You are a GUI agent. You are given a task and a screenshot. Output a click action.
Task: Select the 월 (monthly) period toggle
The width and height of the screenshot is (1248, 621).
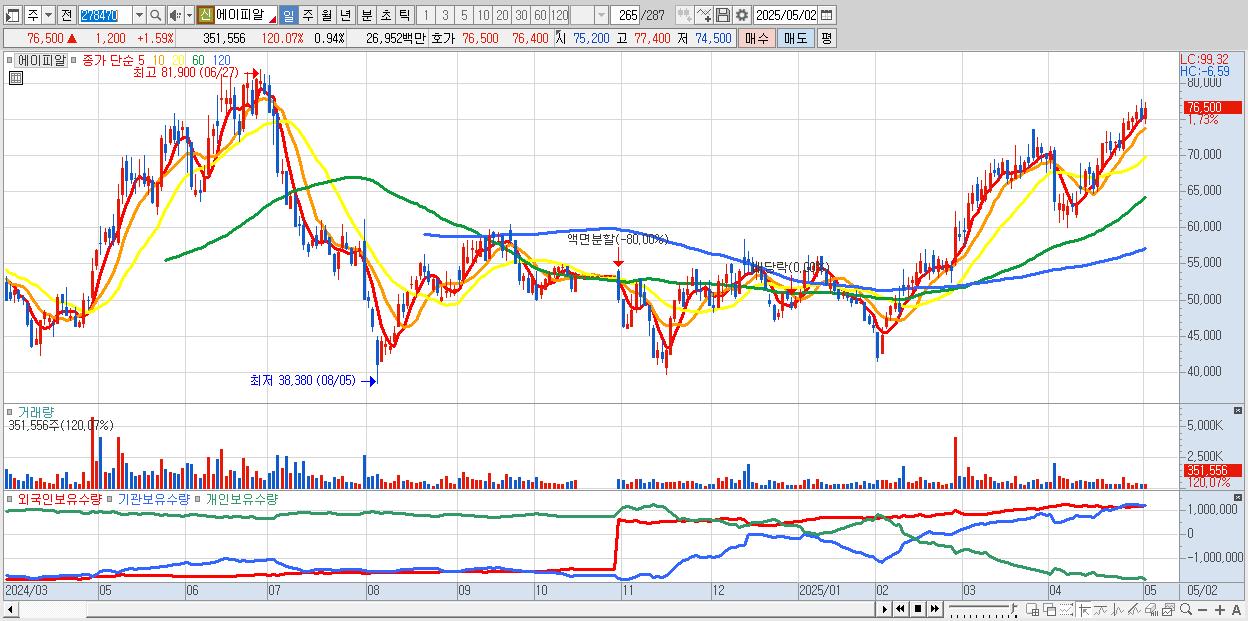326,15
